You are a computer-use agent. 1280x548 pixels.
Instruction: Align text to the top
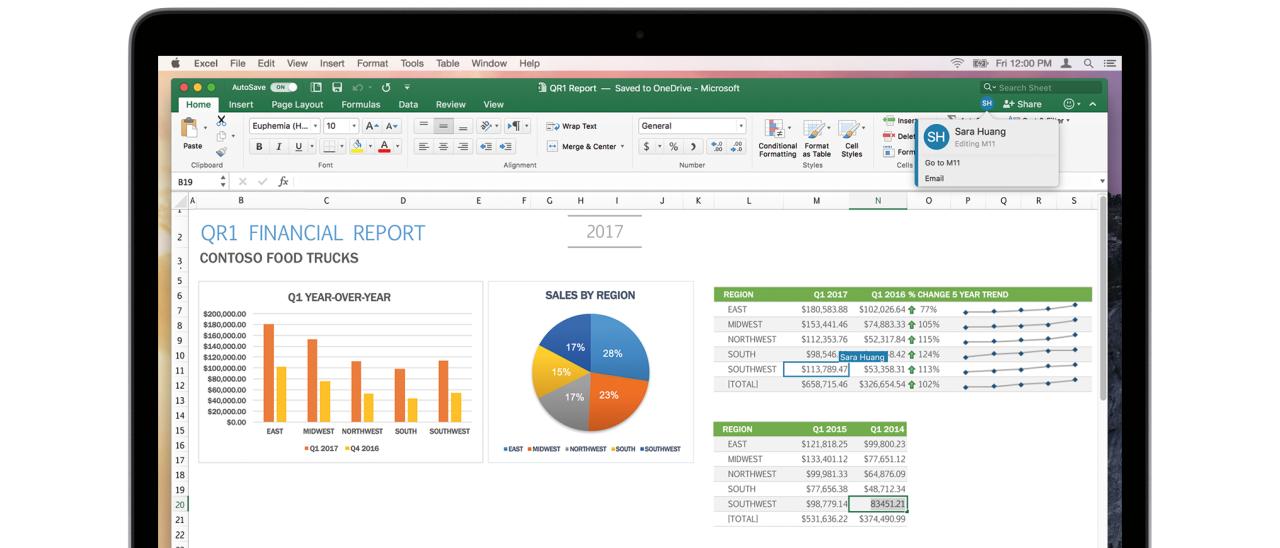pos(423,126)
